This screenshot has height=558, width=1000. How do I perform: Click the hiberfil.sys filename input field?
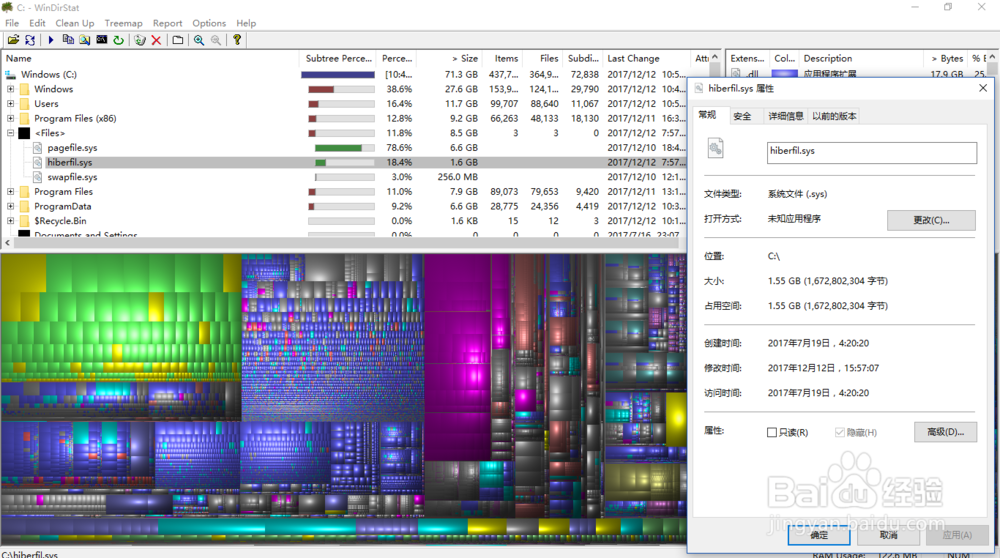point(871,152)
